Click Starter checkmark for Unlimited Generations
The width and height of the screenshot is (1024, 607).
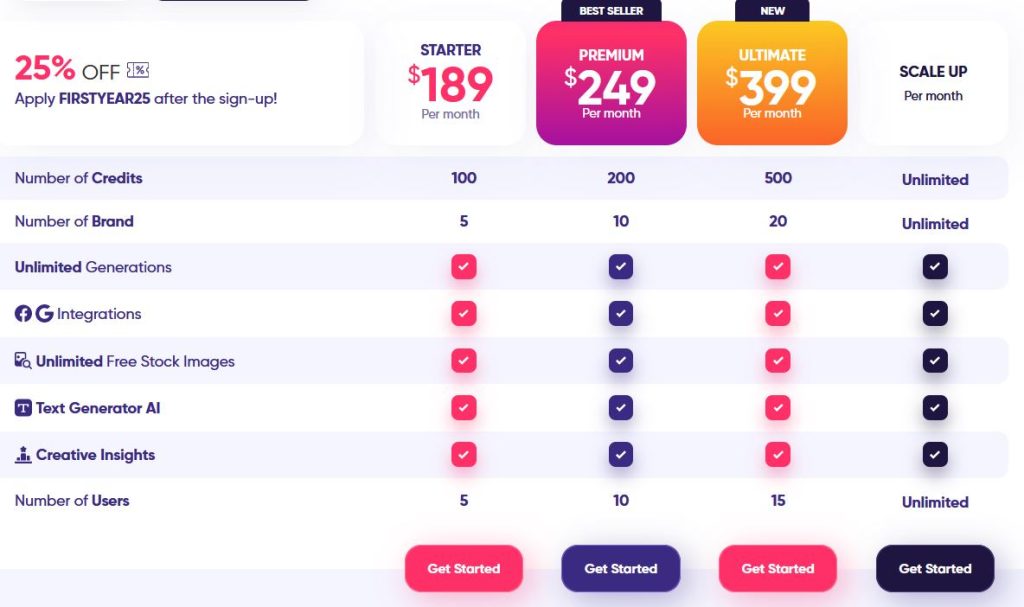point(464,267)
